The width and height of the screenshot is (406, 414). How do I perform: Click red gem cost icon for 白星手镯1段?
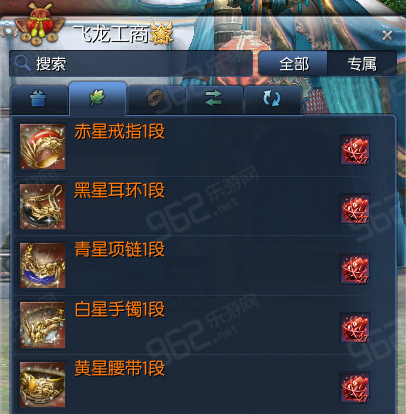tap(355, 328)
